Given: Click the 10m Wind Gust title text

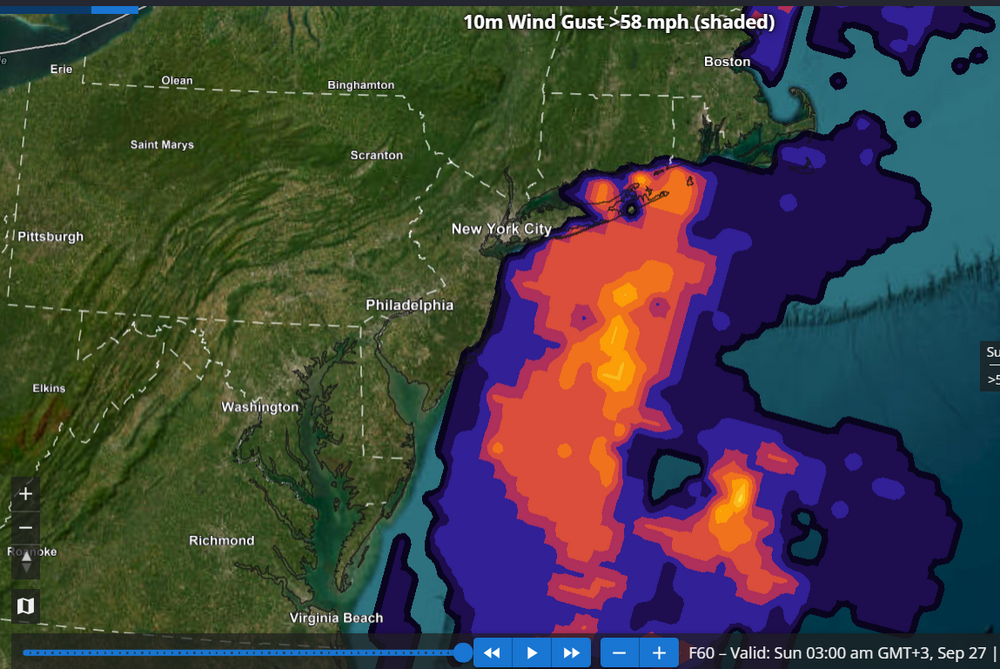Looking at the screenshot, I should (x=619, y=22).
